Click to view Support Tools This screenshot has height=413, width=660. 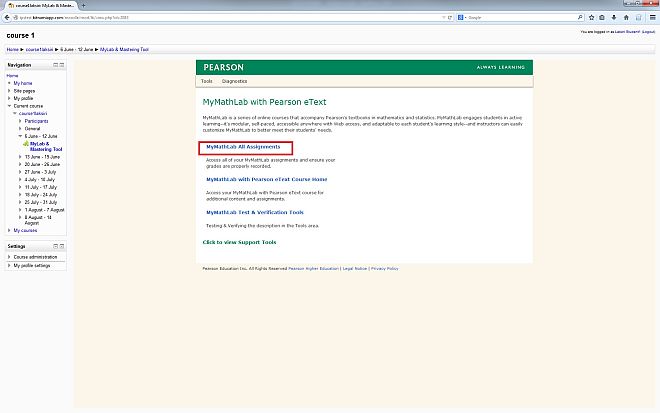coord(239,242)
